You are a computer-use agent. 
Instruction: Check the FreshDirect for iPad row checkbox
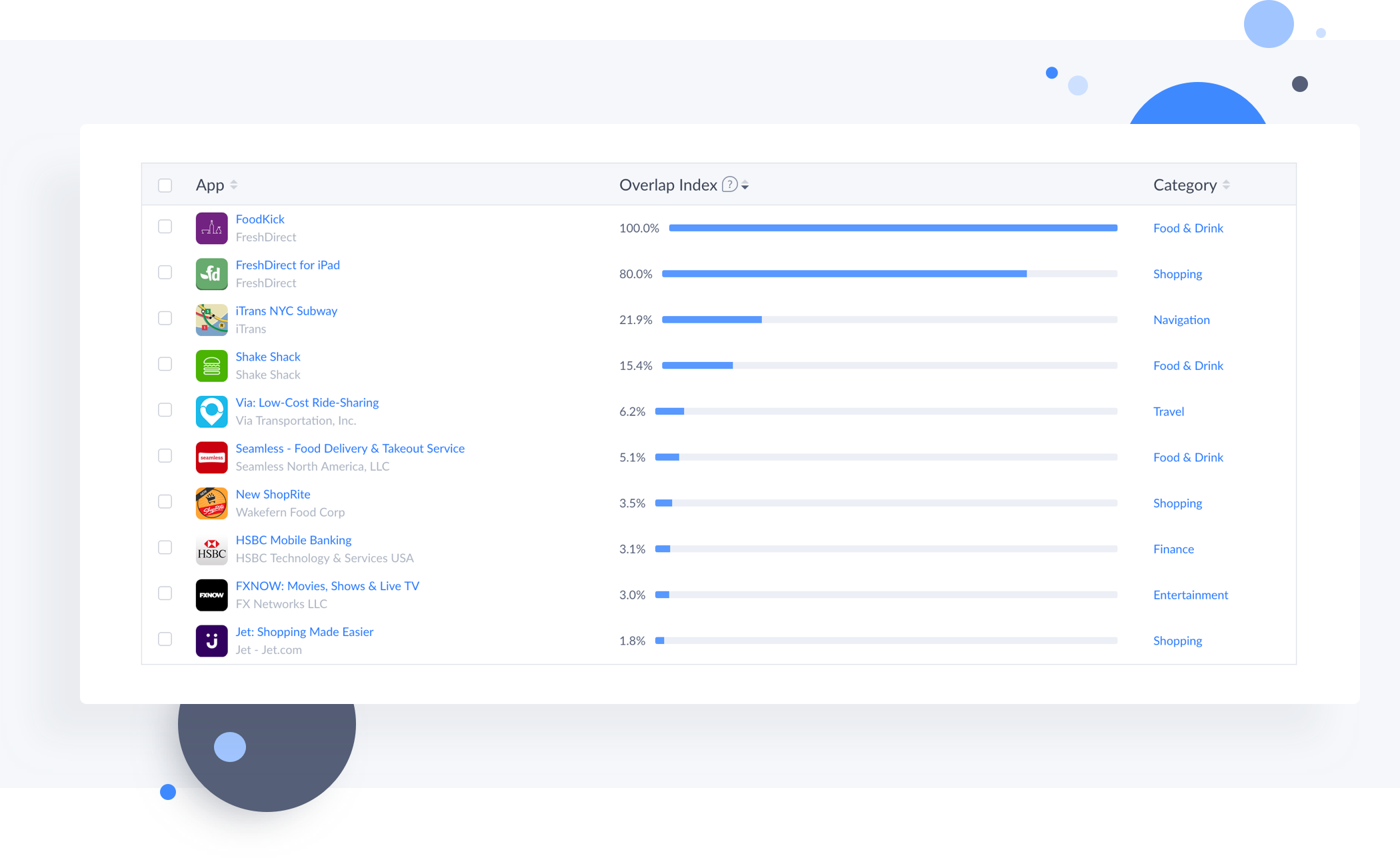pyautogui.click(x=165, y=272)
